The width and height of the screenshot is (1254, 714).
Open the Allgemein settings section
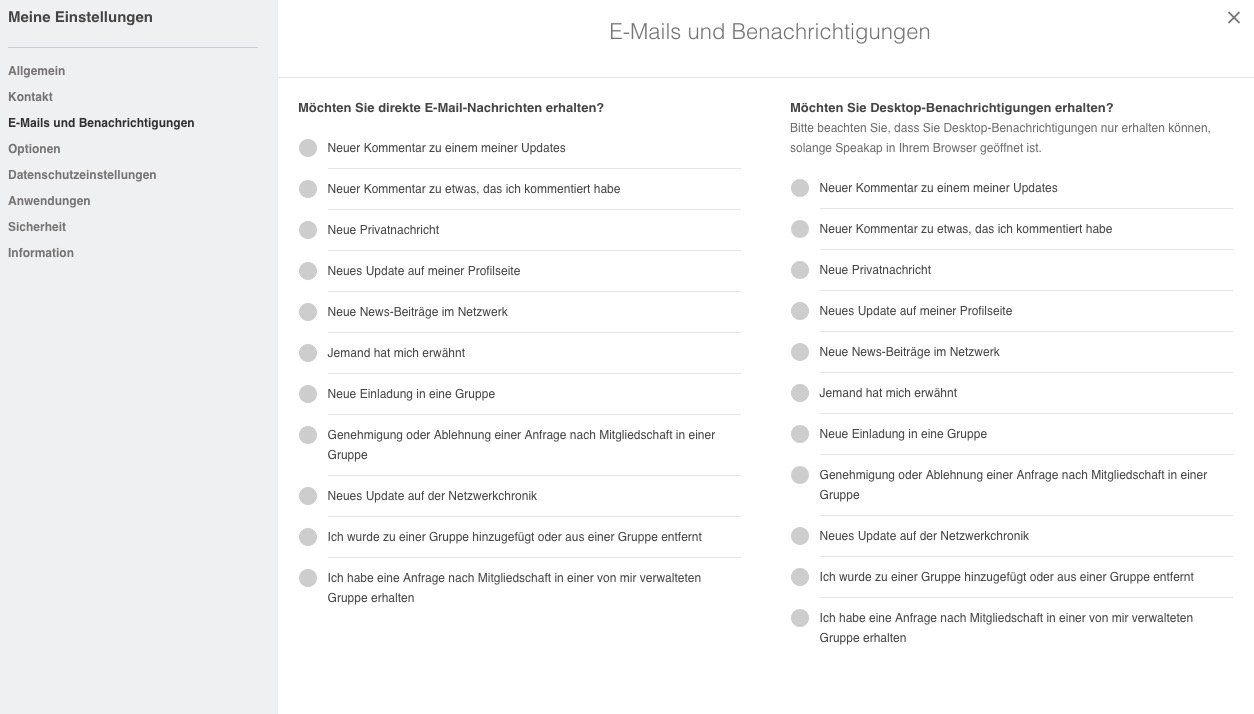click(x=37, y=71)
